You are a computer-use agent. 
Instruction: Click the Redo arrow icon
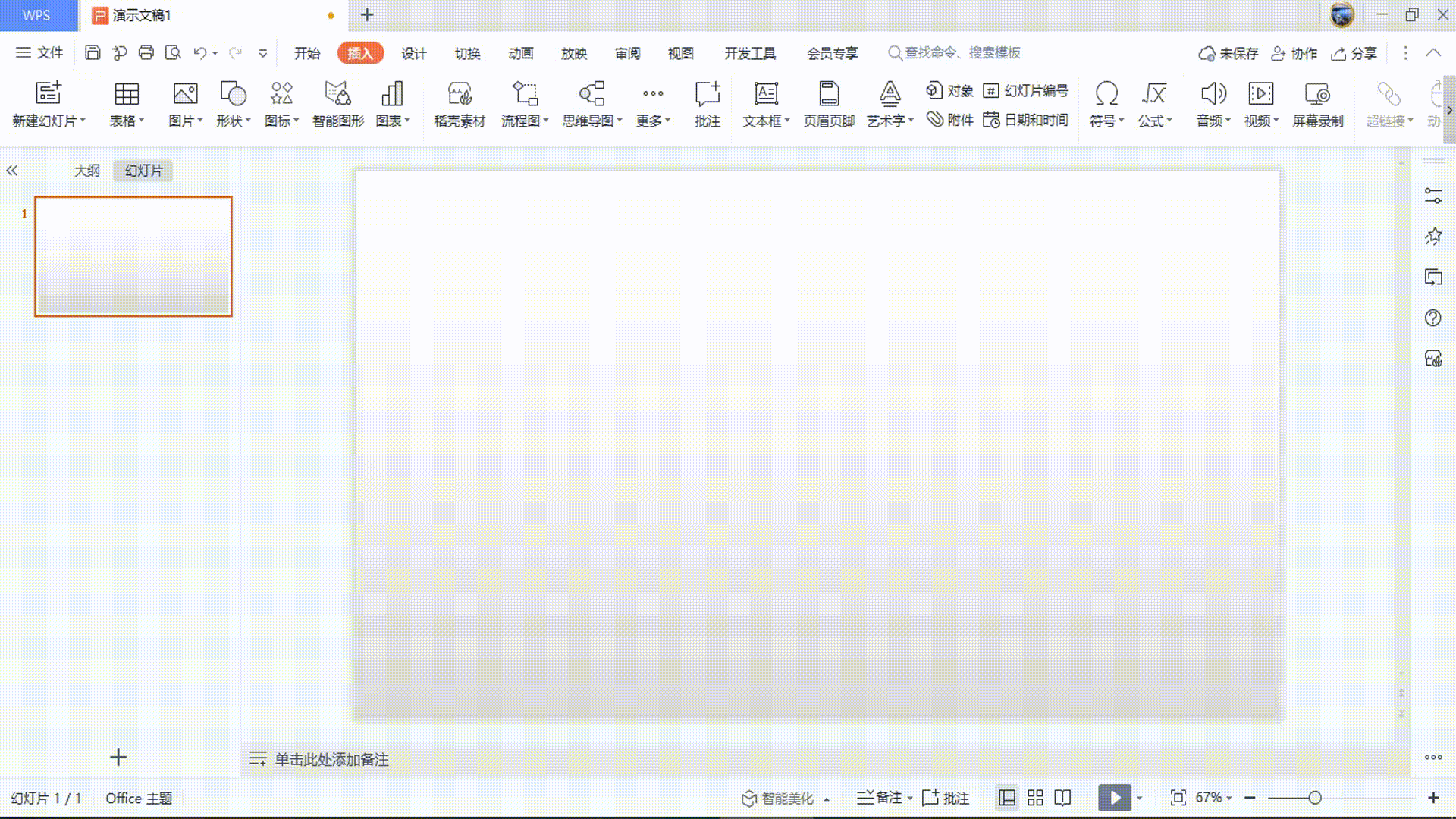point(235,52)
